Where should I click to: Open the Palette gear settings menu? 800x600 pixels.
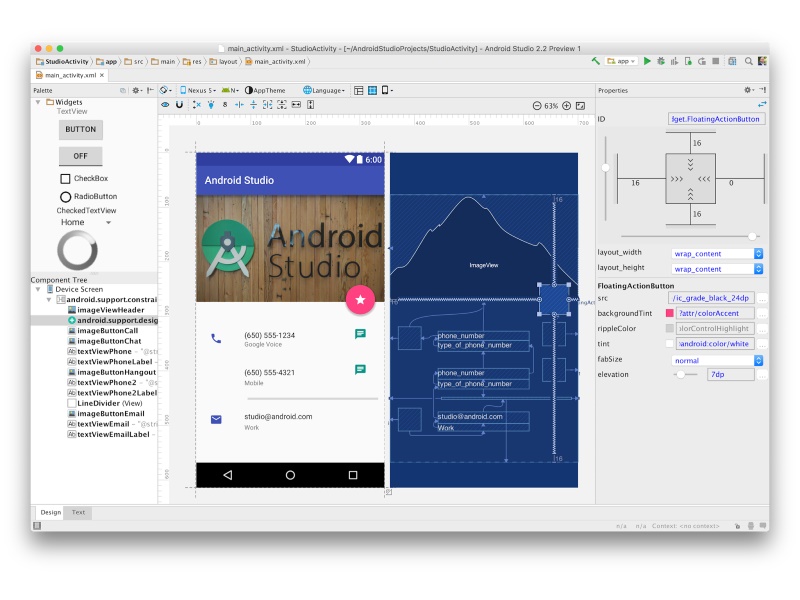(136, 90)
